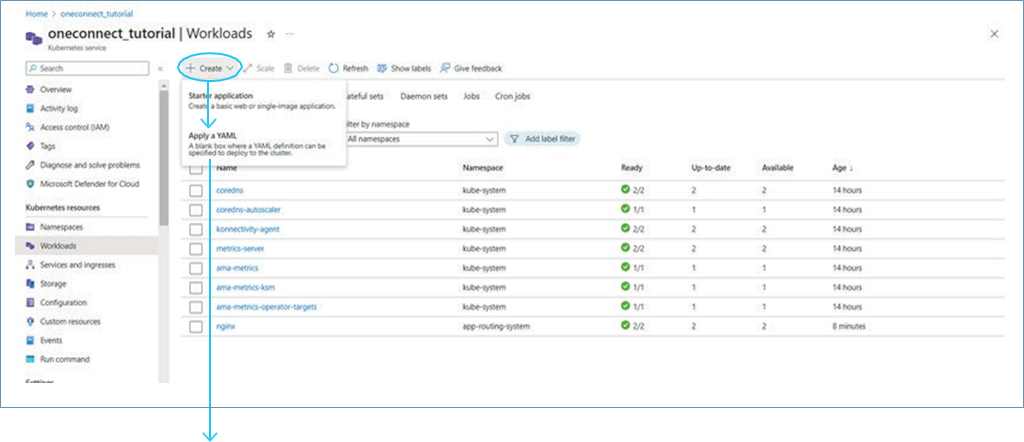Click the ama-metrics-operator-targets link
1024x442 pixels.
point(266,307)
